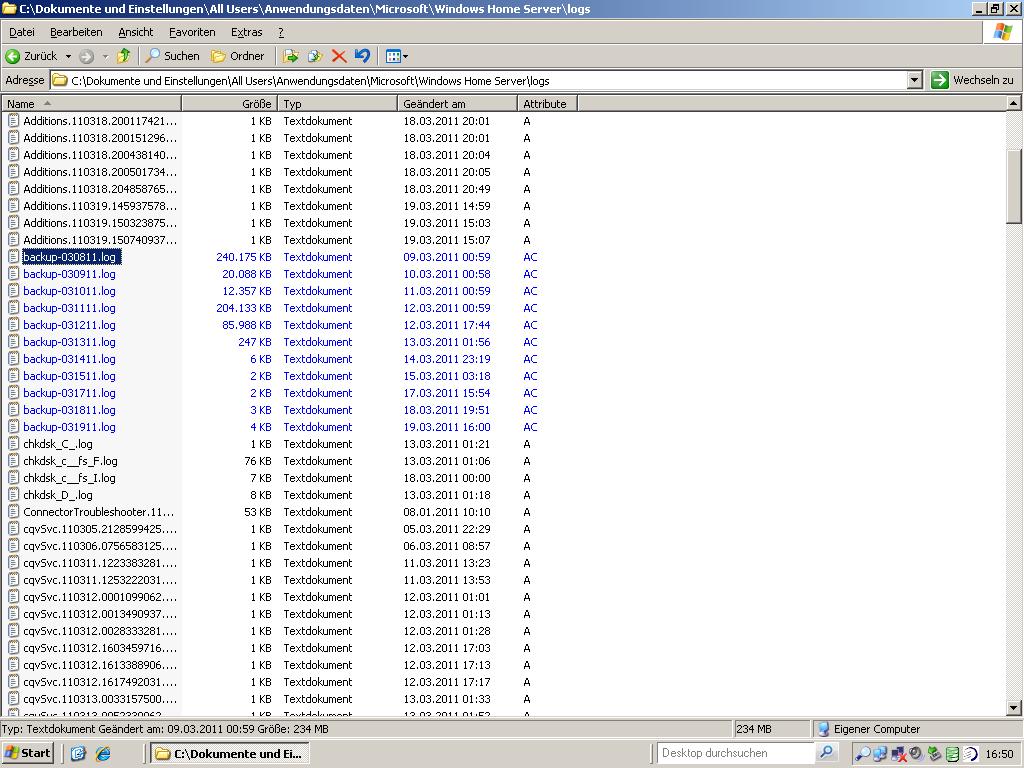Click the 240.175 KB size cell
Image resolution: width=1024 pixels, height=768 pixels.
click(x=244, y=257)
